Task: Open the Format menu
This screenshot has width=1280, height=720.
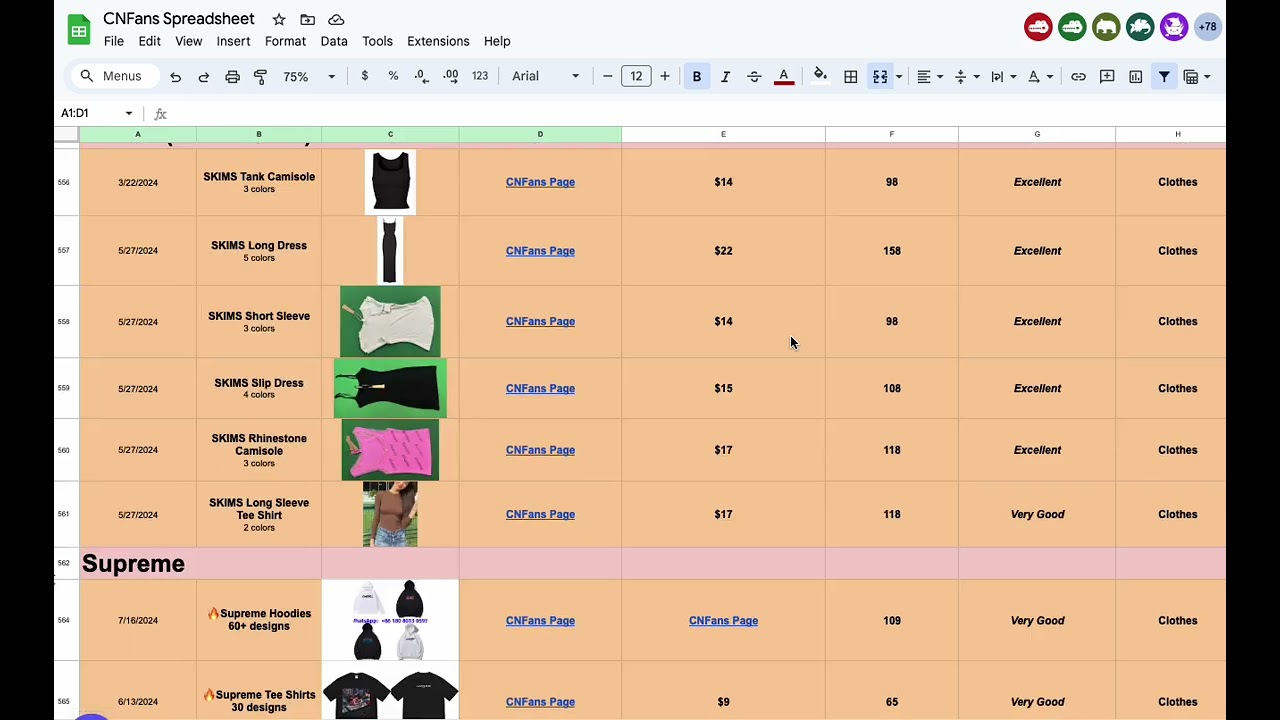Action: tap(285, 41)
